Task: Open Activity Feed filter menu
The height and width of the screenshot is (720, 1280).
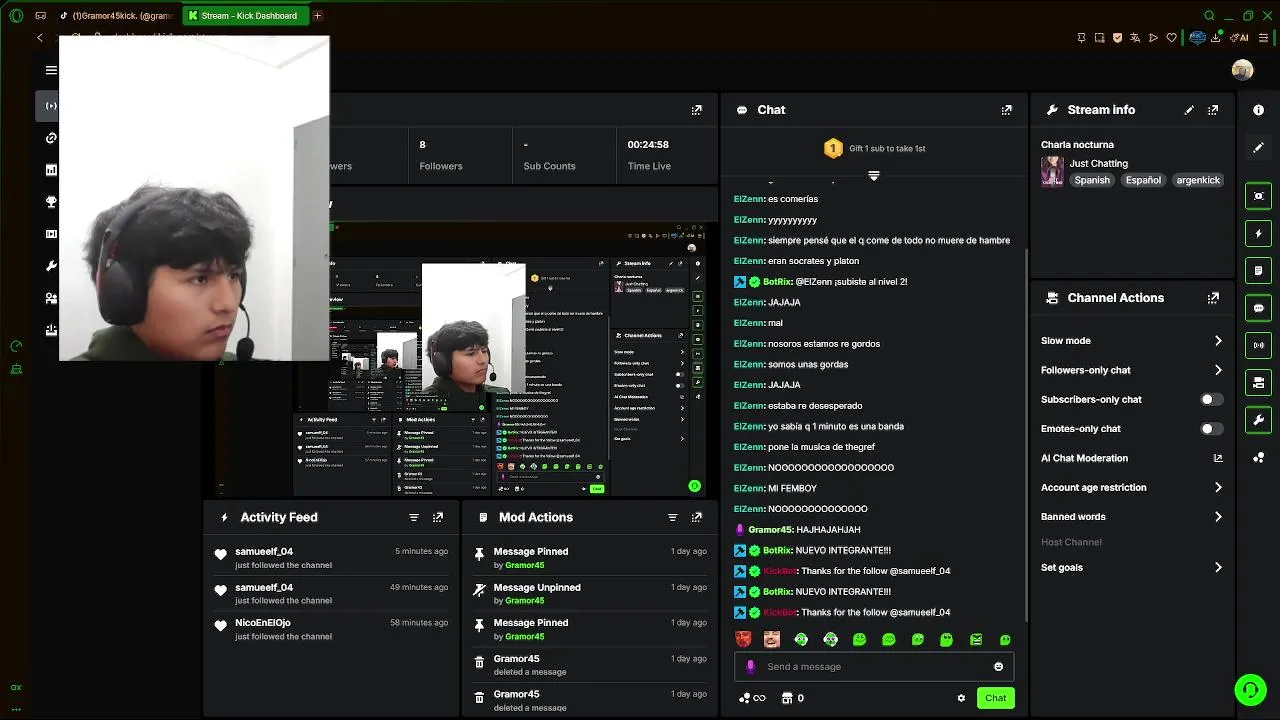Action: pyautogui.click(x=414, y=517)
